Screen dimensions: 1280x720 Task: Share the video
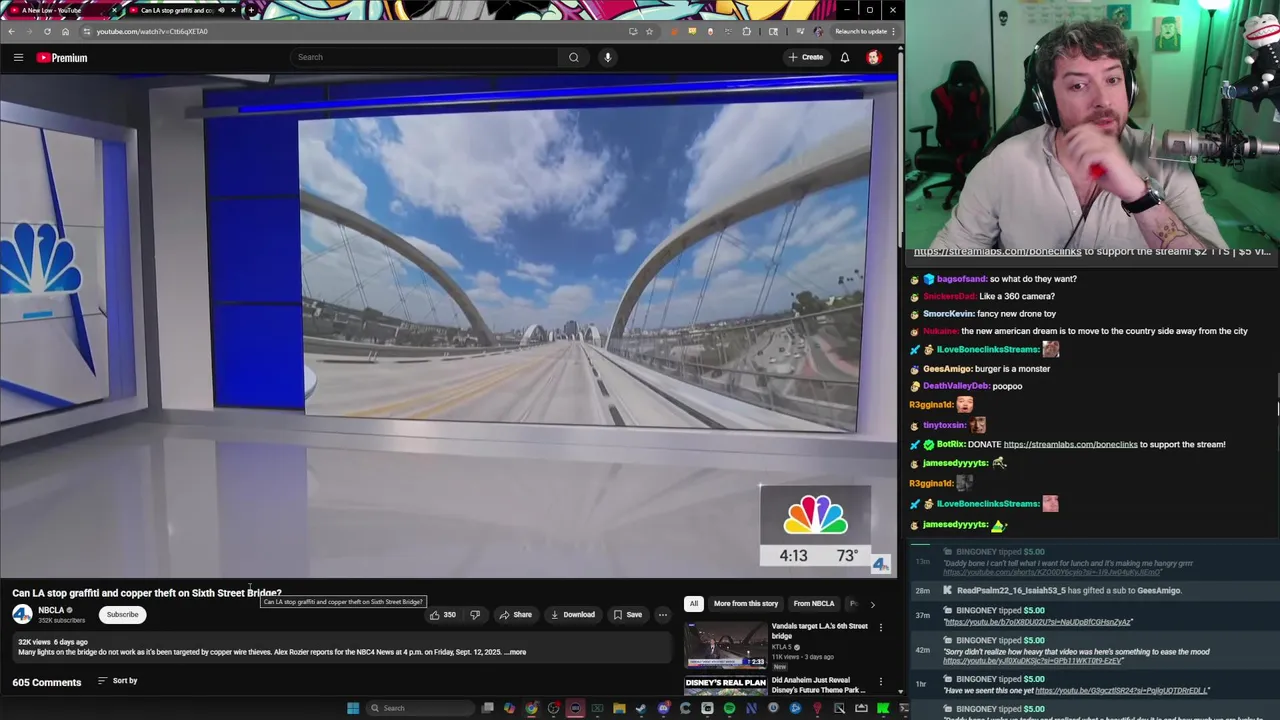point(516,615)
